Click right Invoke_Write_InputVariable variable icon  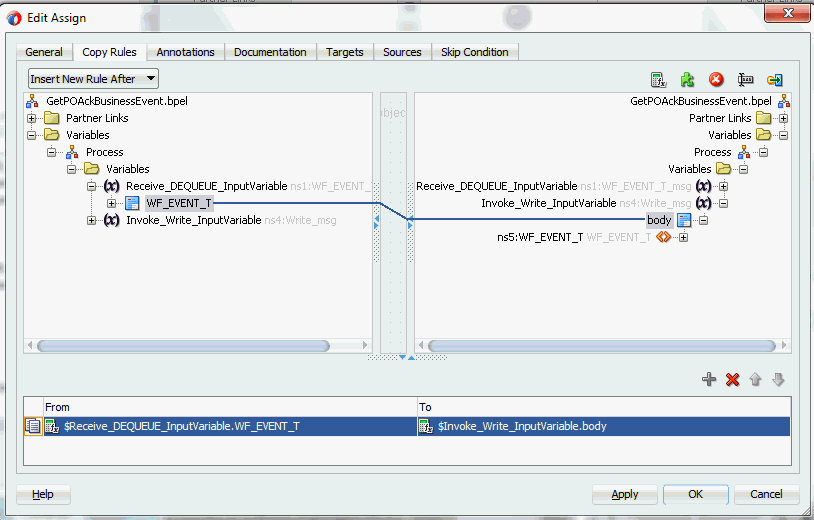(x=703, y=203)
